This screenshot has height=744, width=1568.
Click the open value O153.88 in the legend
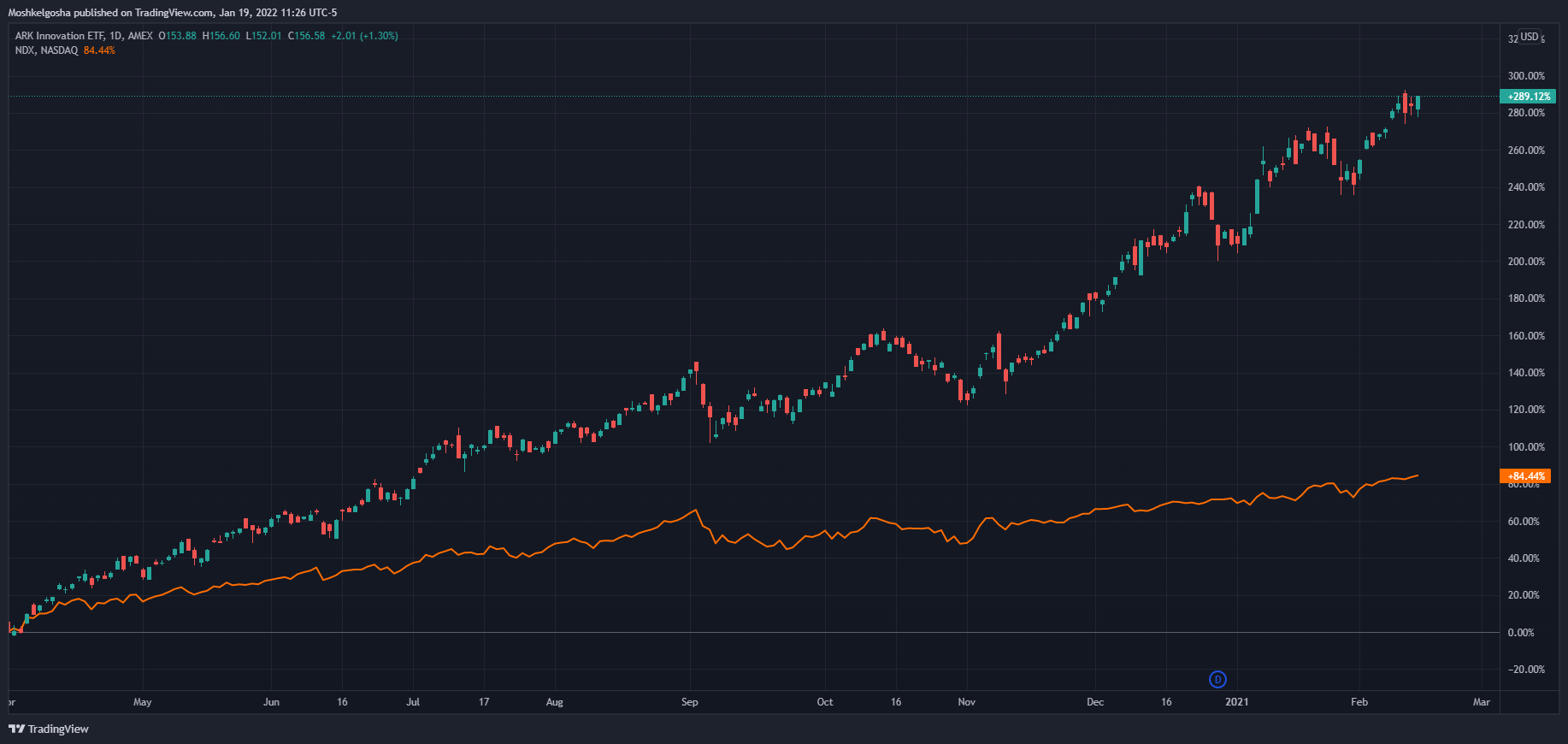[177, 36]
